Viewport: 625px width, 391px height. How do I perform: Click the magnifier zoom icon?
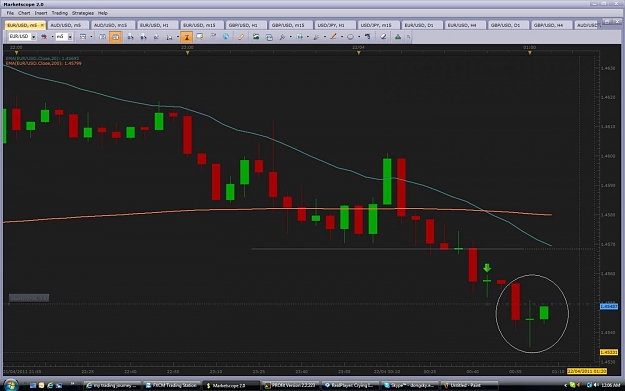pos(282,37)
